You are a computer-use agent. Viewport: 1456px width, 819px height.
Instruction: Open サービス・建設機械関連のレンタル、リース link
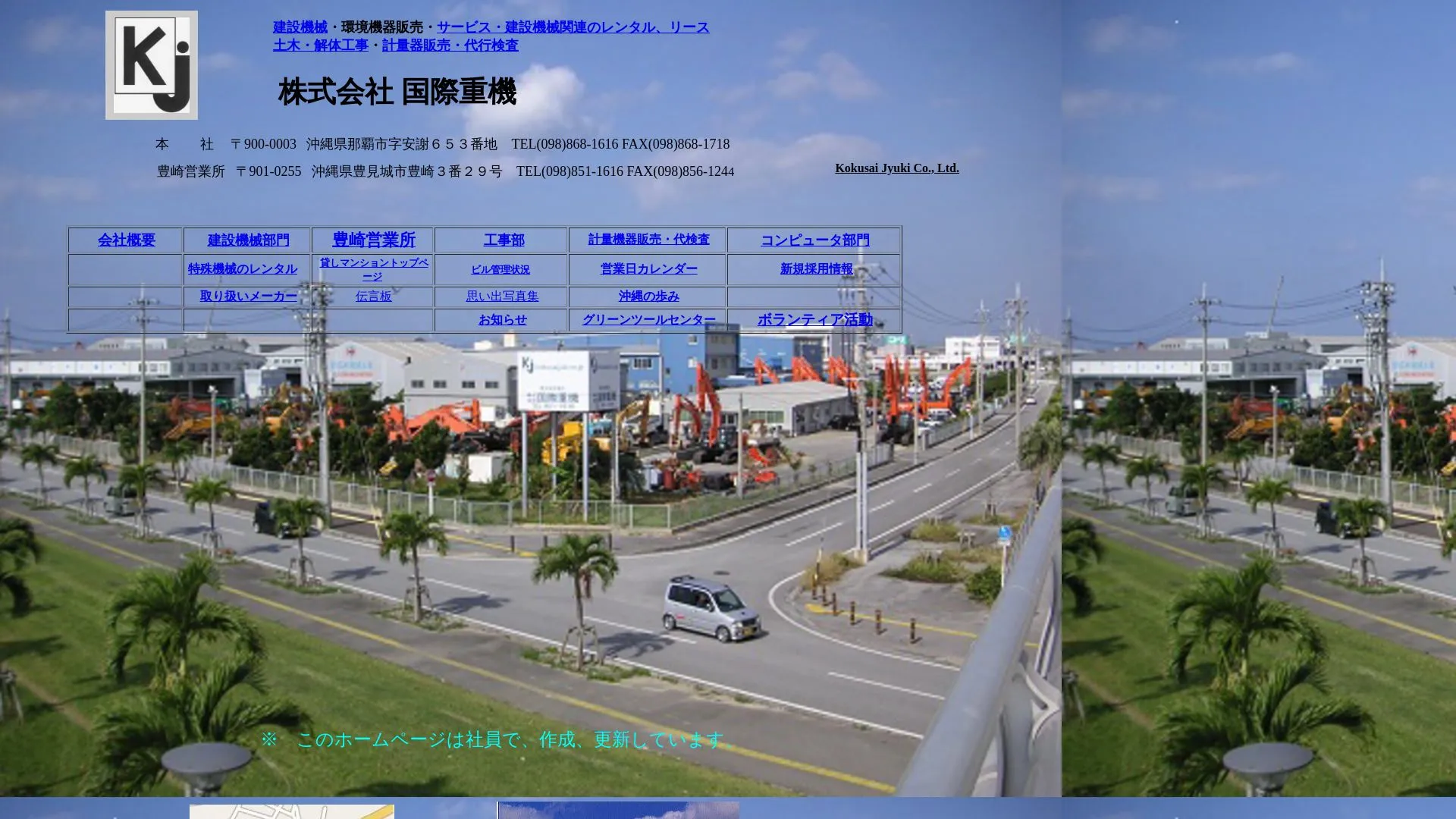click(573, 27)
